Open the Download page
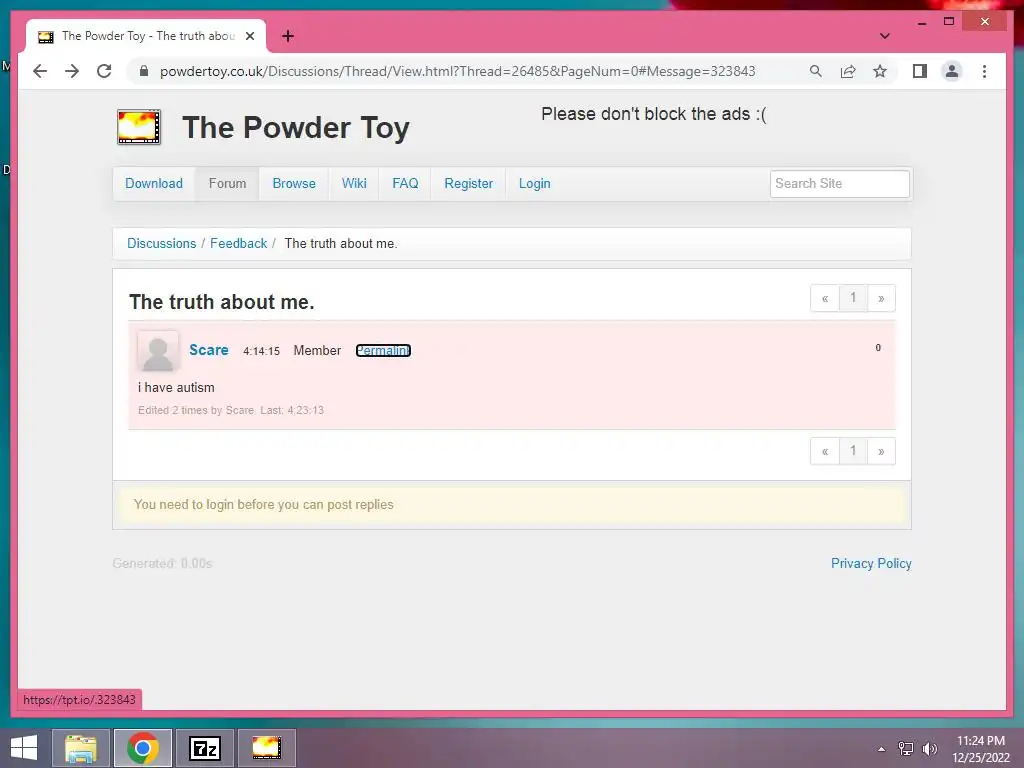The width and height of the screenshot is (1024, 768). (x=154, y=184)
